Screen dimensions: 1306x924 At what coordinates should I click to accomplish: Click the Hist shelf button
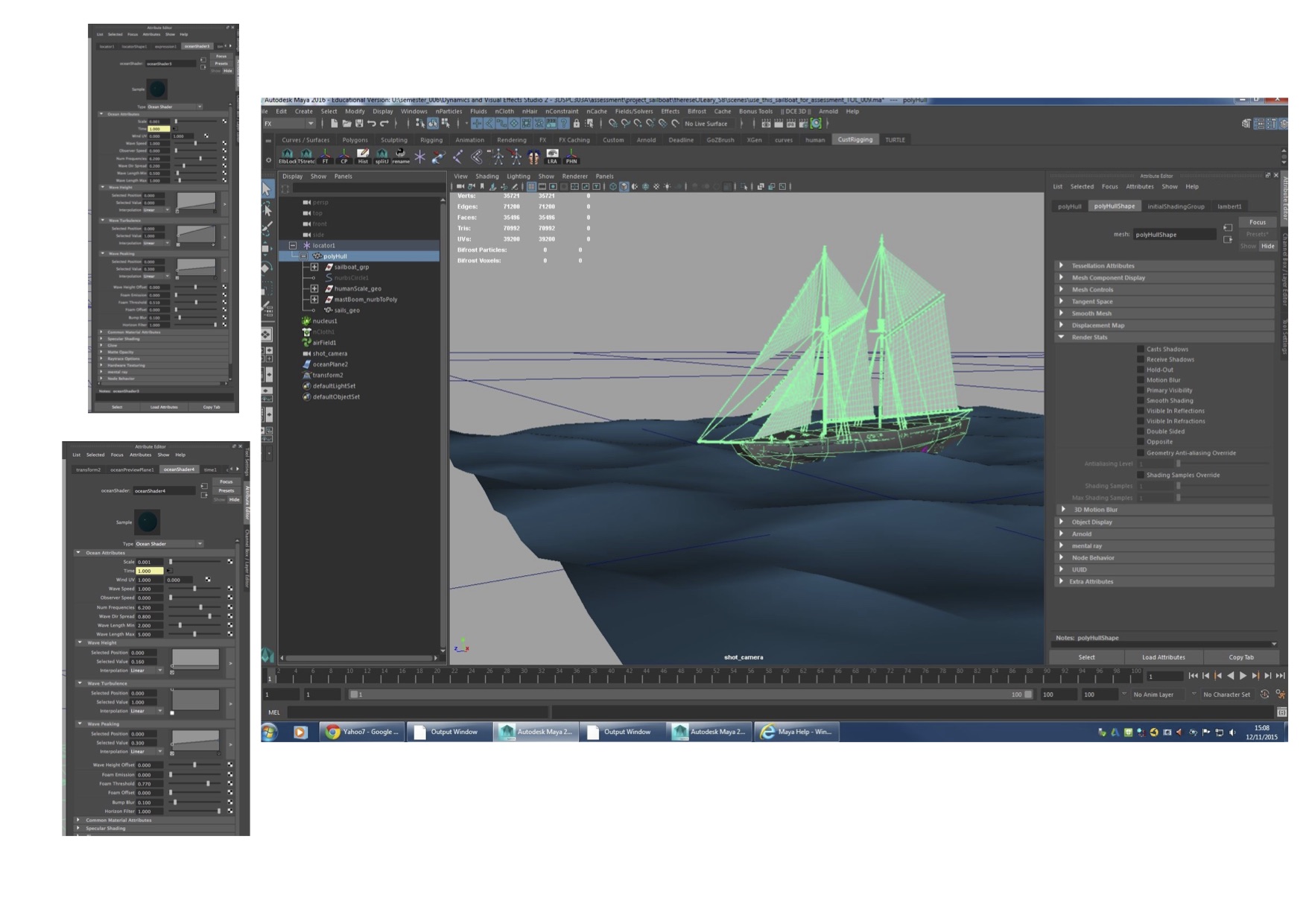[x=363, y=156]
